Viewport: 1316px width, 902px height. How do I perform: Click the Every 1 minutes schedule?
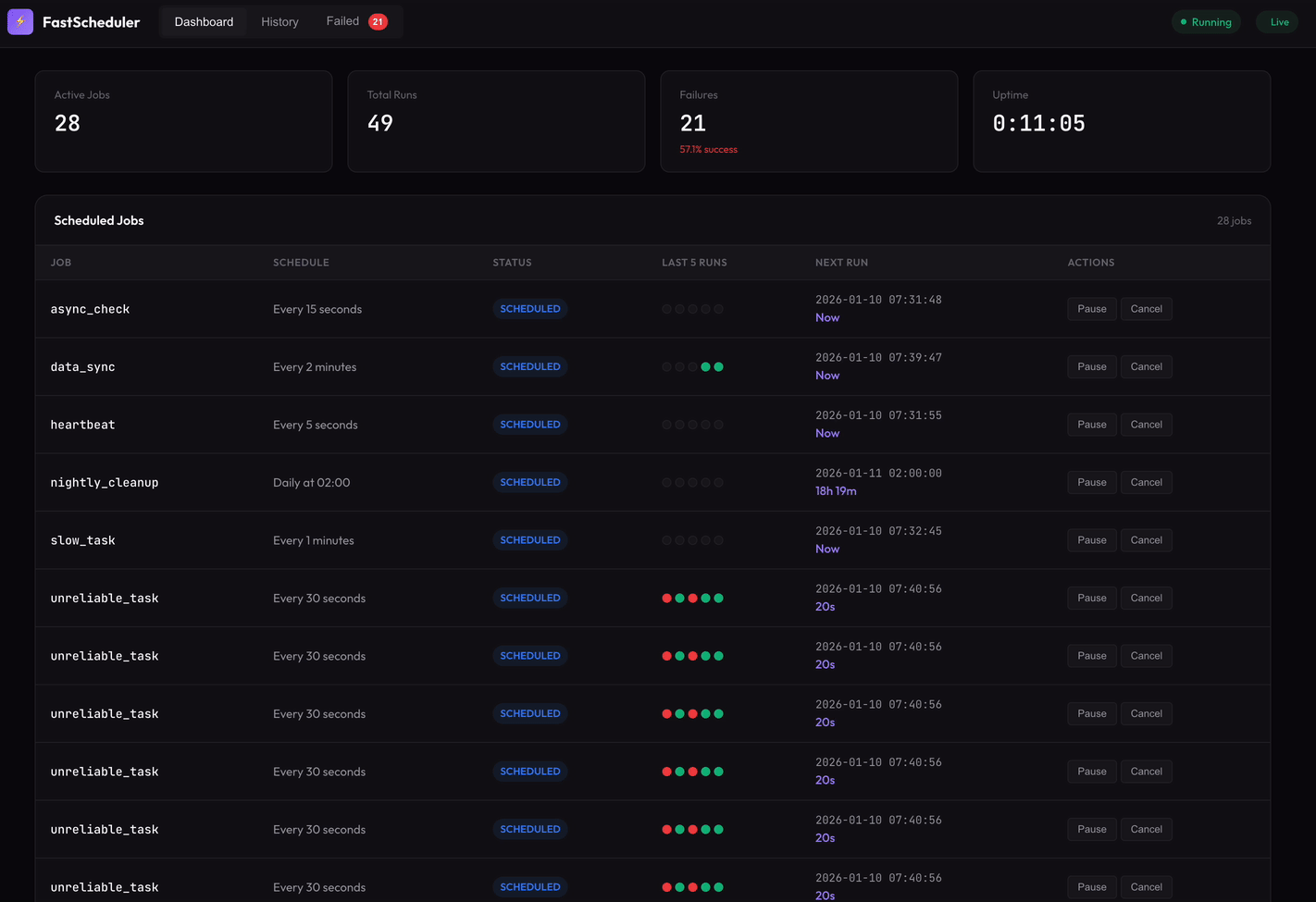click(314, 540)
